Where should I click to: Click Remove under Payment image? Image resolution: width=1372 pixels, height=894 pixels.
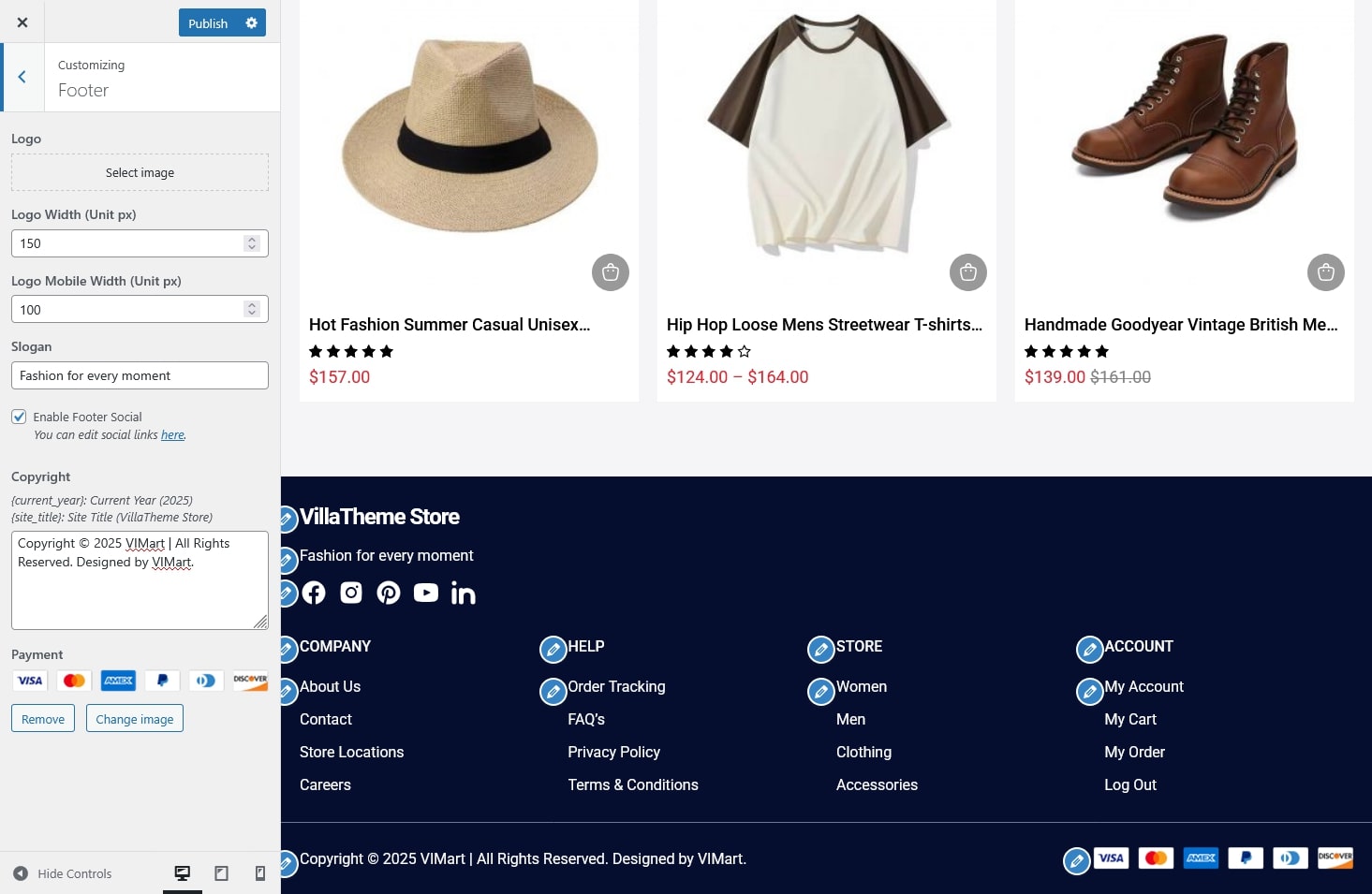point(43,719)
